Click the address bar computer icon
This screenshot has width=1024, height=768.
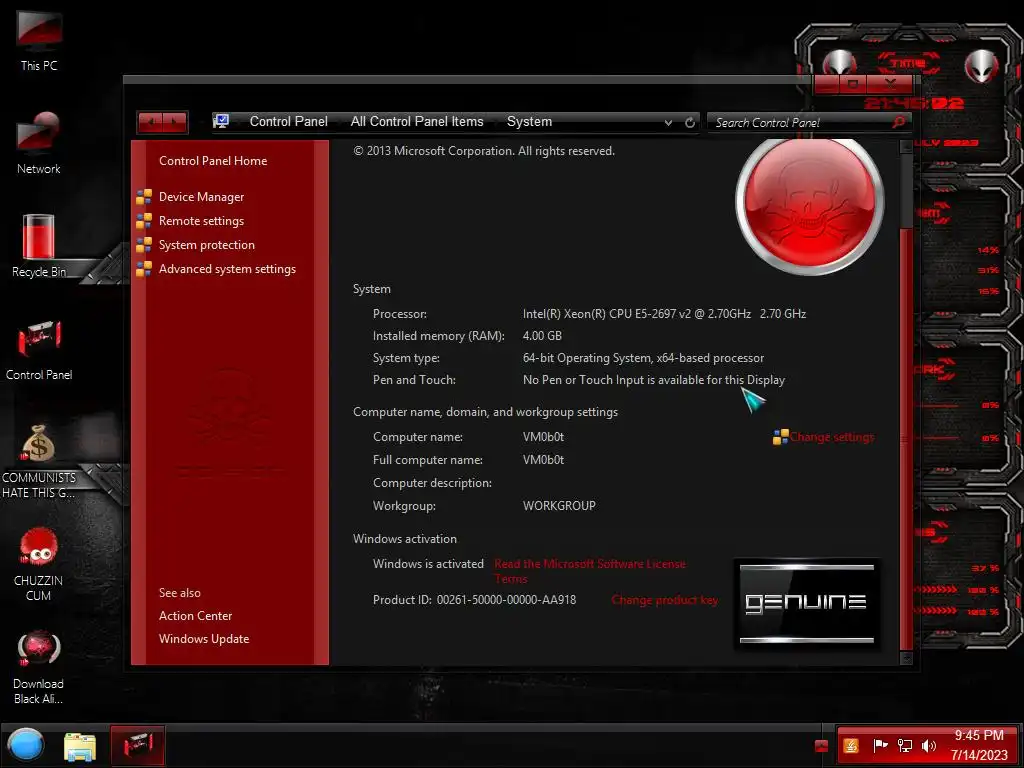(221, 121)
